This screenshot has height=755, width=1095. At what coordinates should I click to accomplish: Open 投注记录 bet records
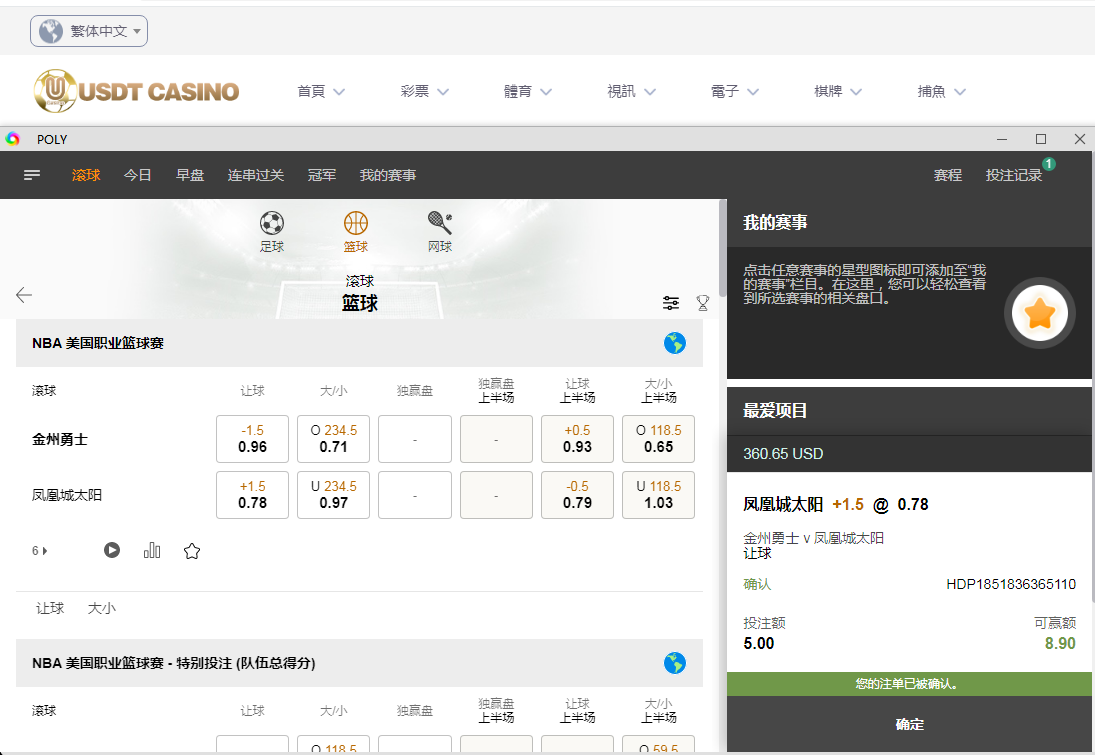1013,175
